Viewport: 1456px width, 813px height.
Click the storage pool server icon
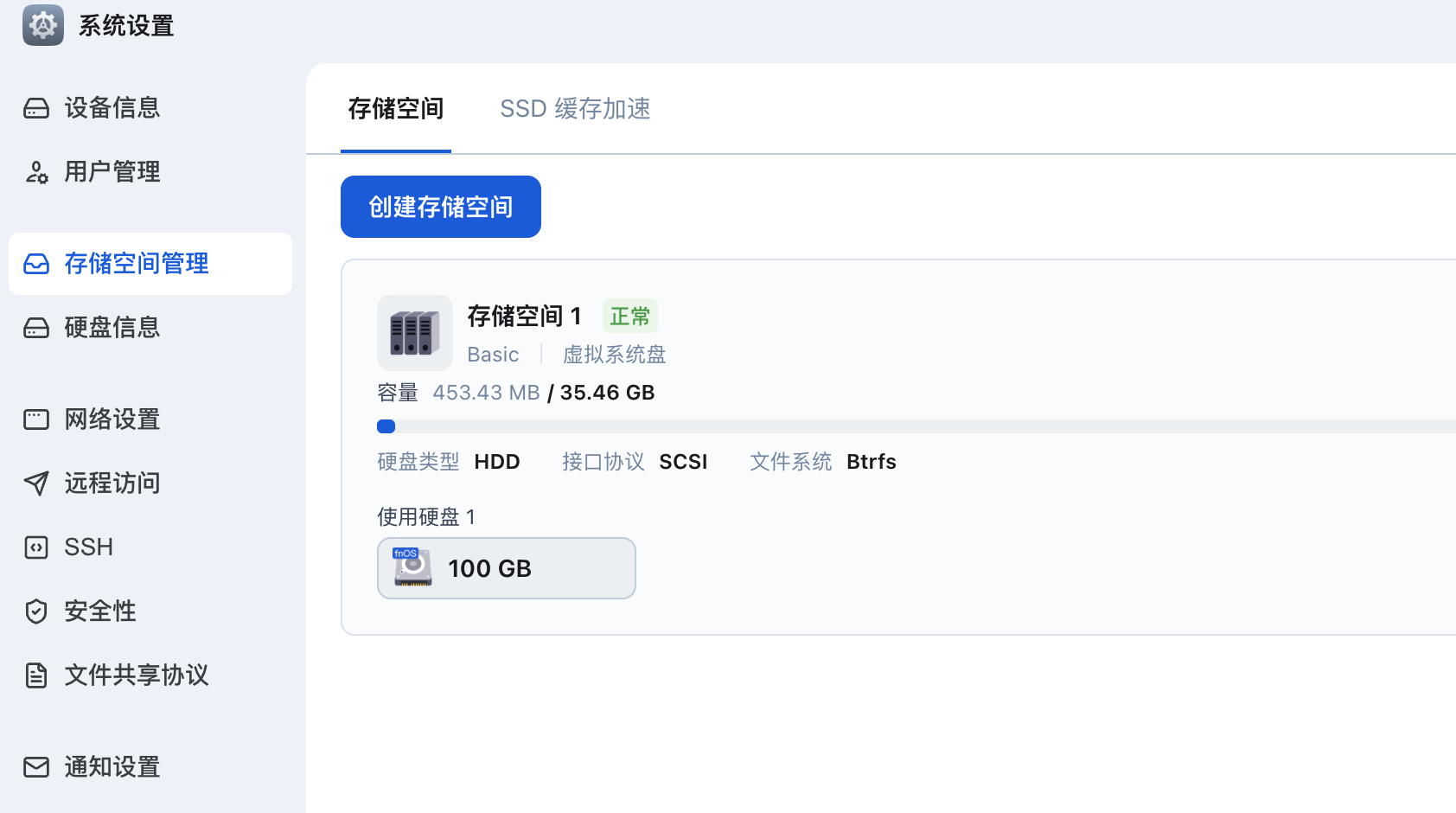coord(415,333)
